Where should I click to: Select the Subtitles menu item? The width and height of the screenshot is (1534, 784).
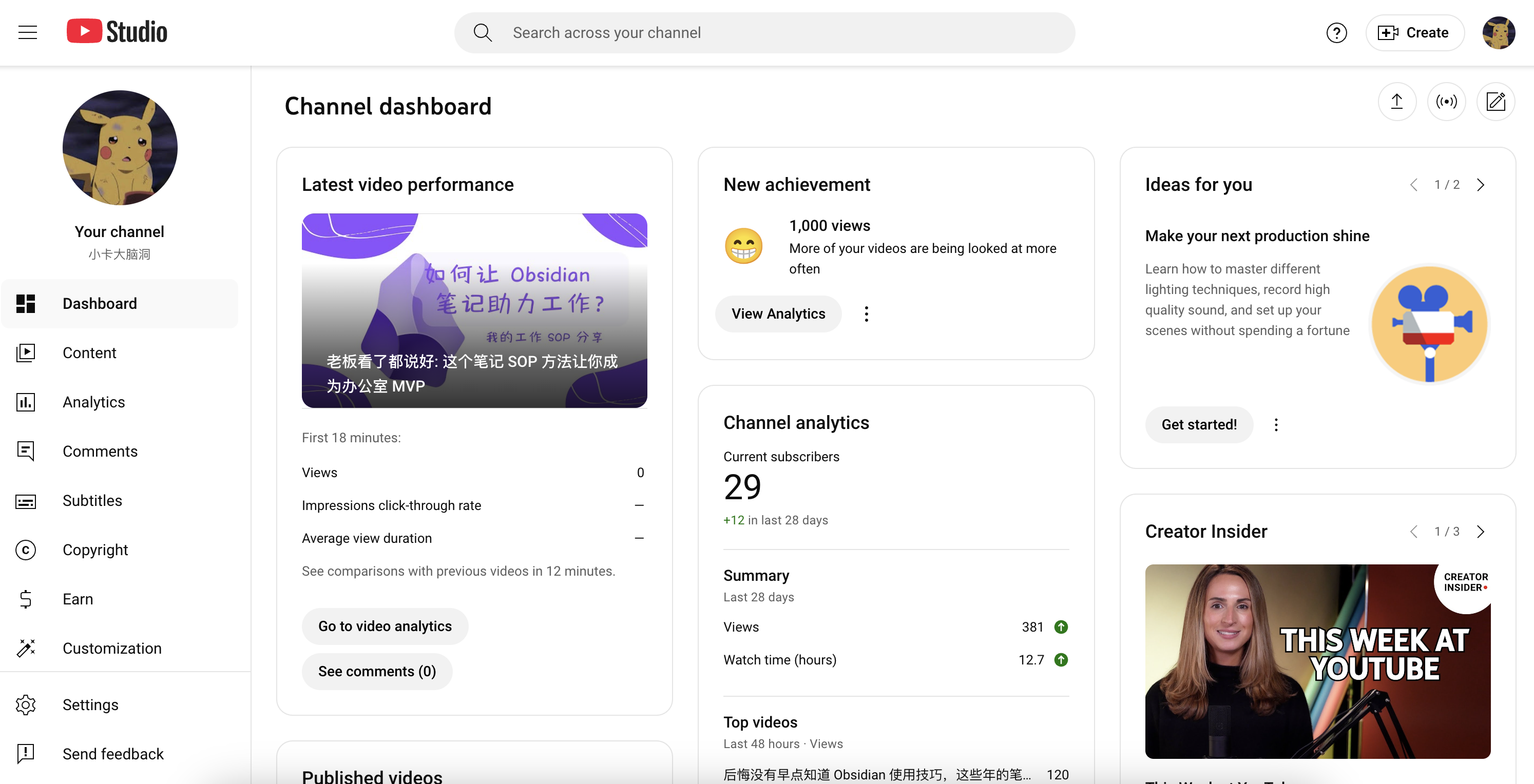click(120, 501)
